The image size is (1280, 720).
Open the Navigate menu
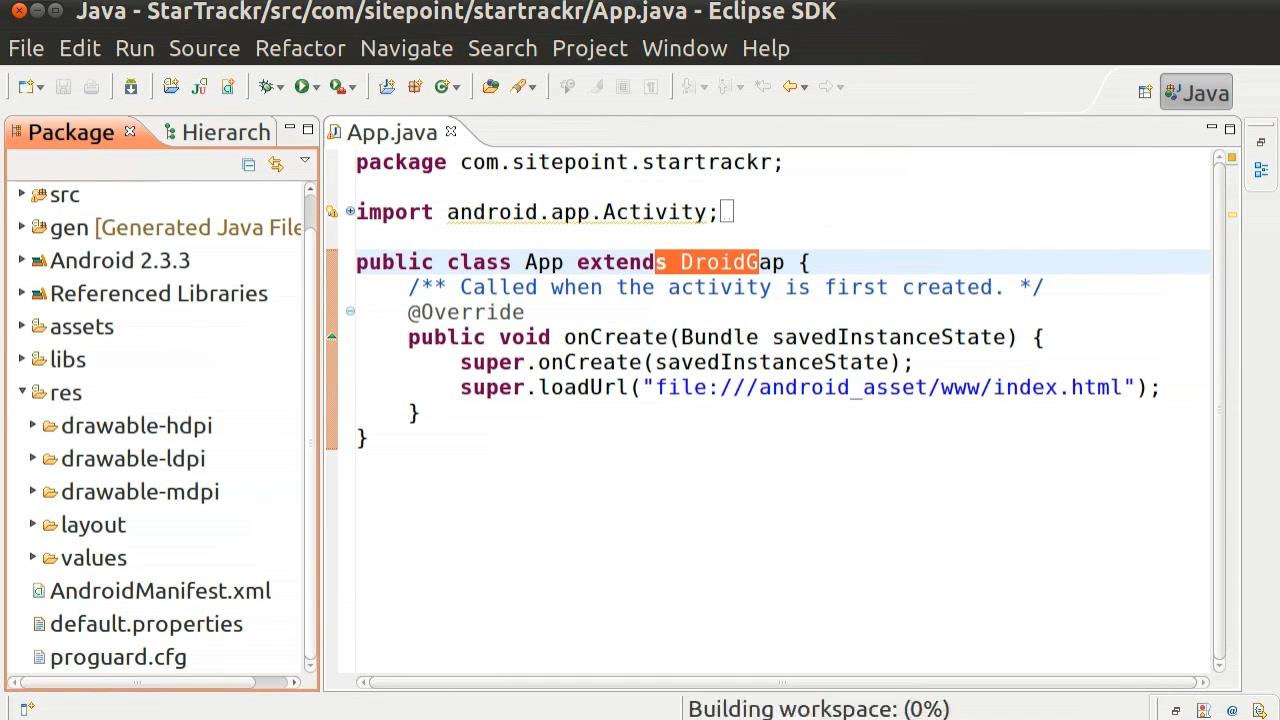tap(406, 48)
